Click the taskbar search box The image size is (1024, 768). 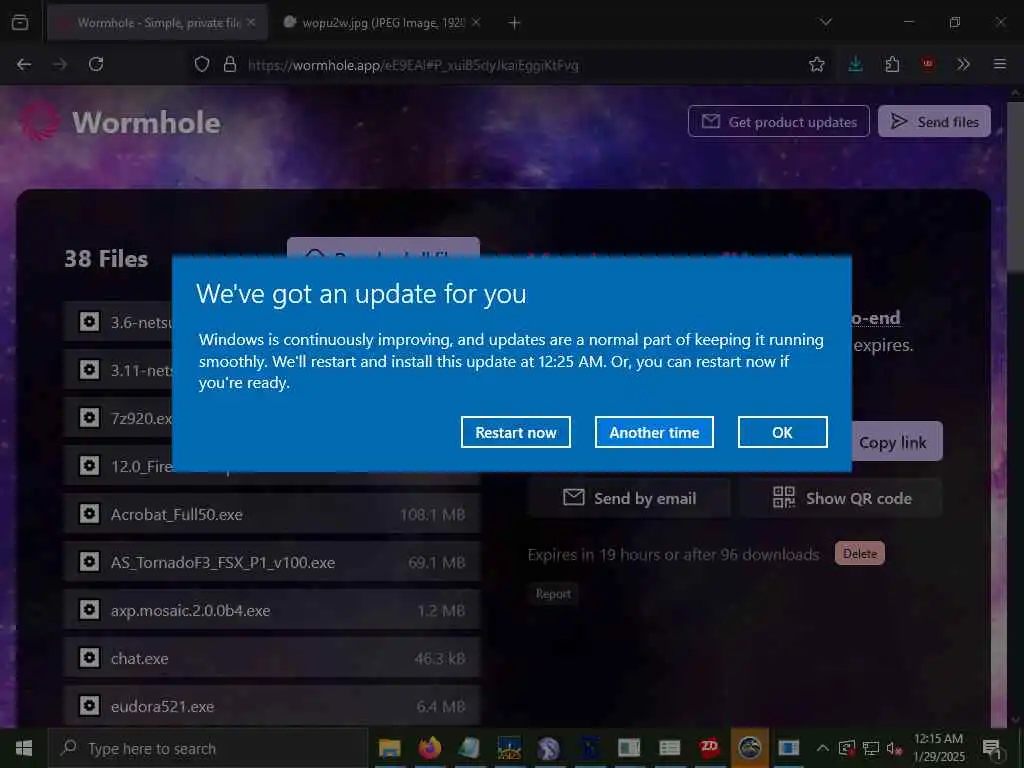tap(208, 748)
